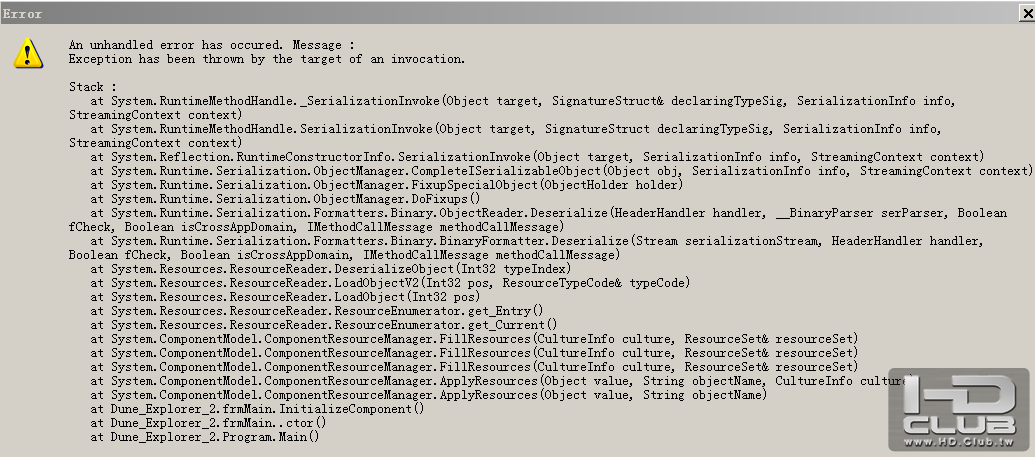This screenshot has width=1035, height=457.
Task: Close the Error dialog window
Action: (x=1021, y=15)
